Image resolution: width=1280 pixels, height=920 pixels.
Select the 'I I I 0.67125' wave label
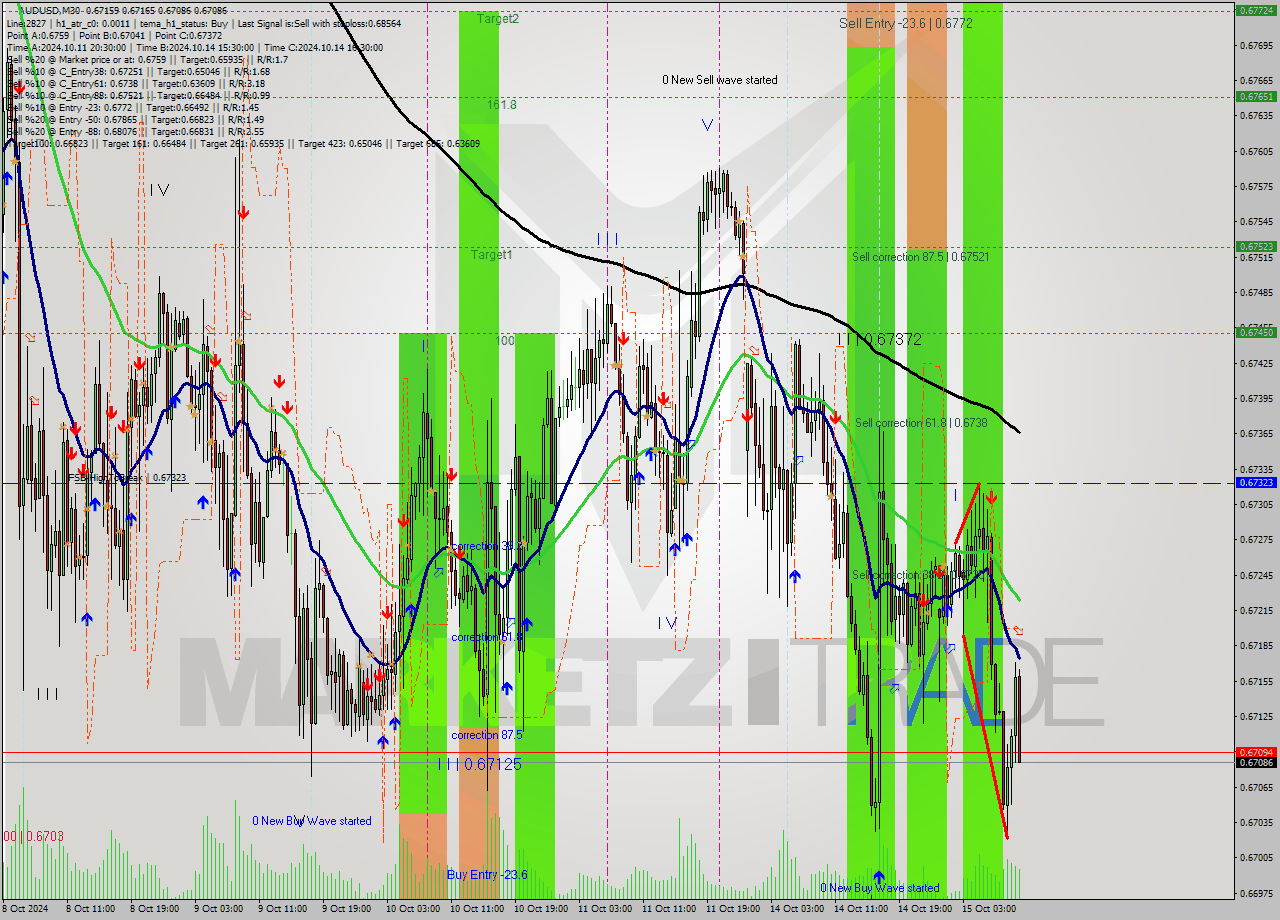coord(479,764)
